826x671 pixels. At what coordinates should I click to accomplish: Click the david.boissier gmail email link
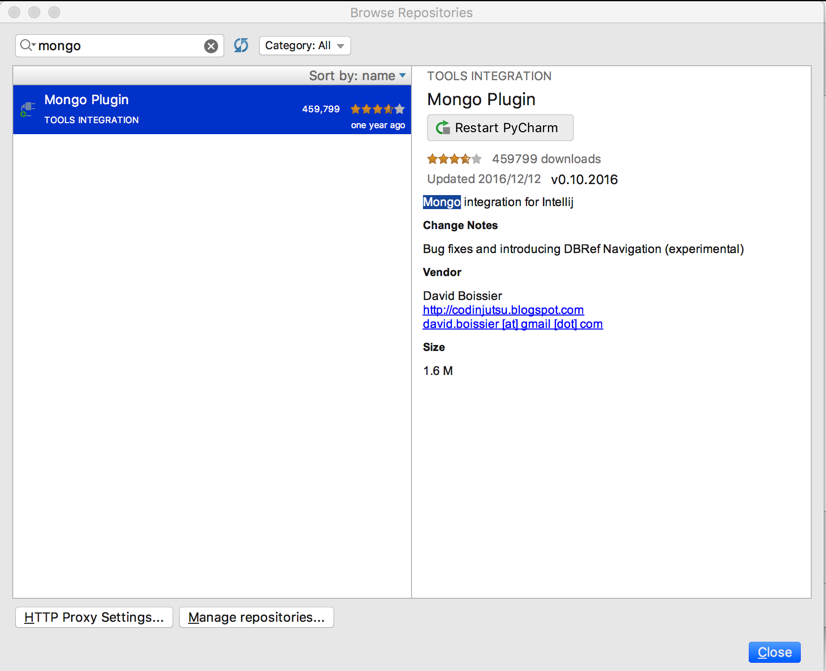(x=513, y=324)
